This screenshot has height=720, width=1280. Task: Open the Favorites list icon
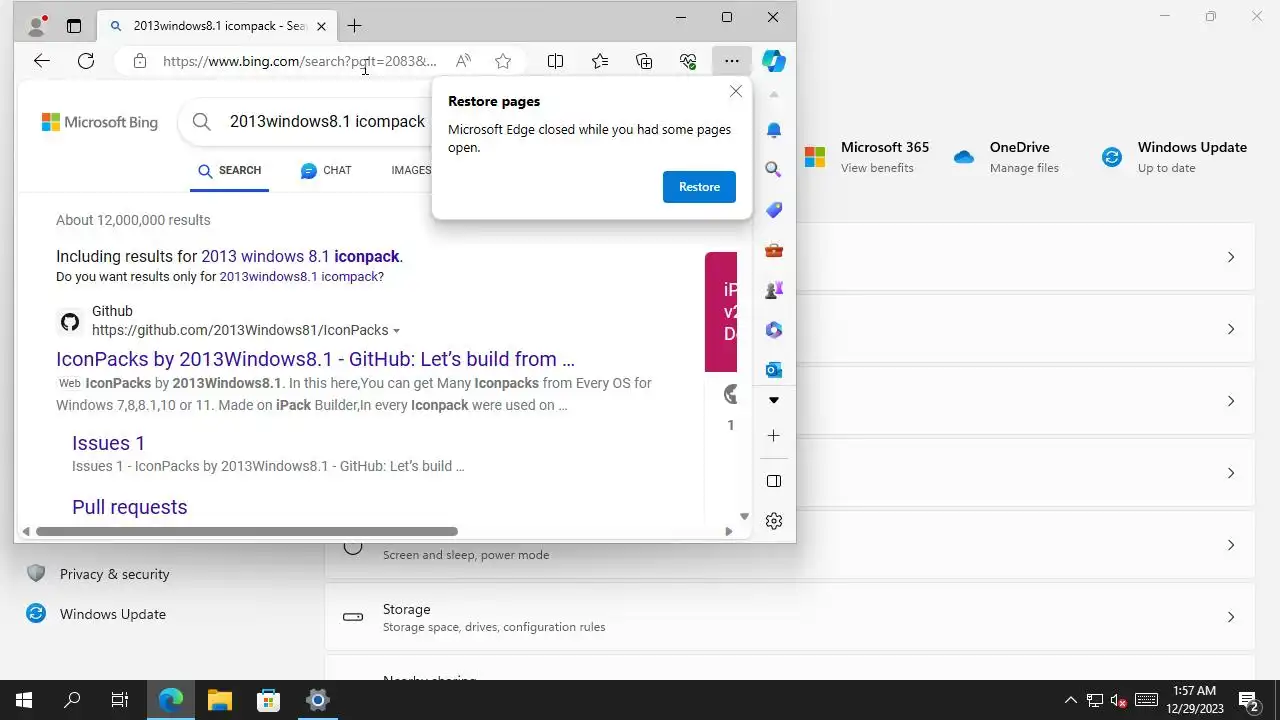600,61
